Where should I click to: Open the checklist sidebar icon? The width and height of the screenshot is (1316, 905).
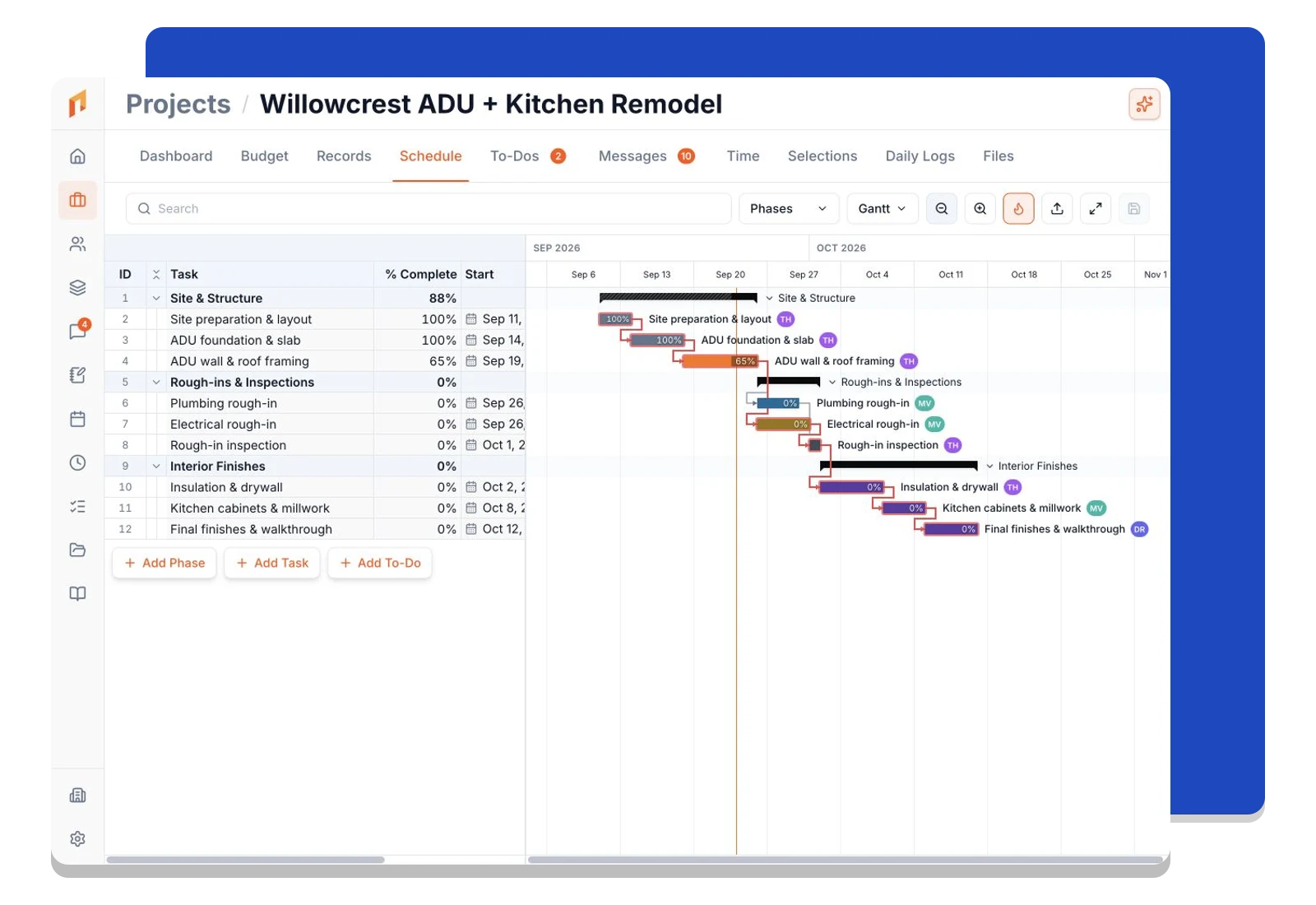77,506
